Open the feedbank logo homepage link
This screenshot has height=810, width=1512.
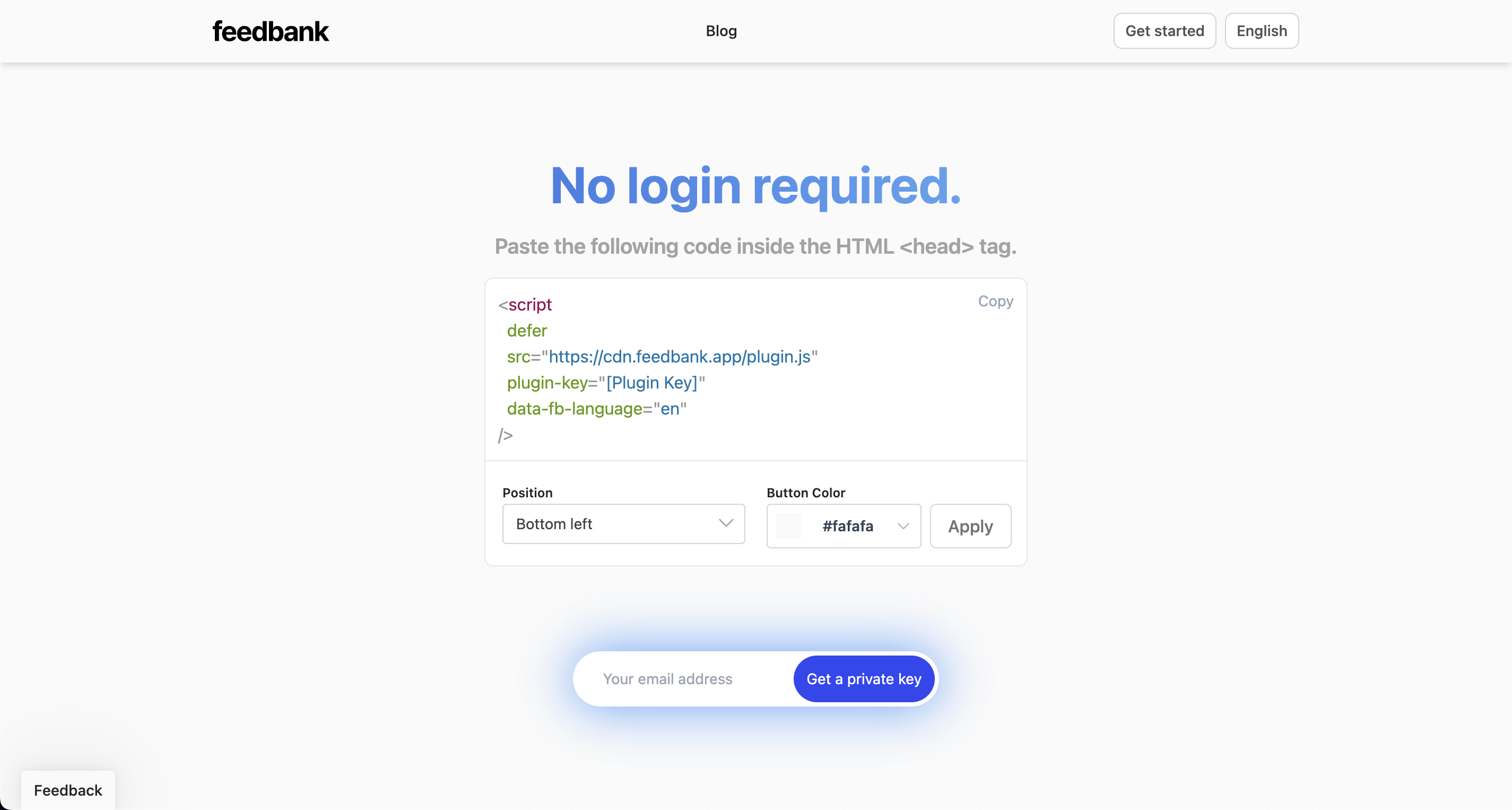click(x=271, y=31)
